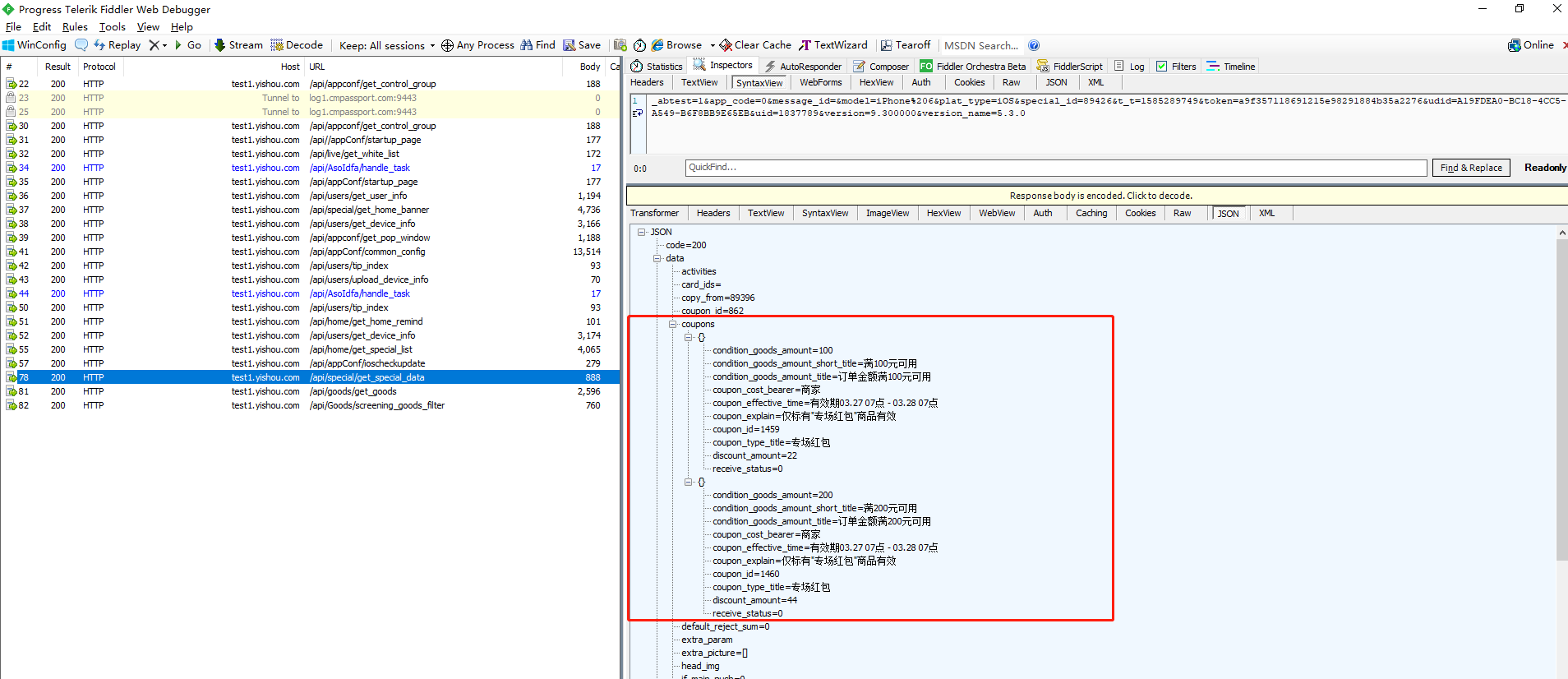Toggle Stream mode in toolbar
The width and height of the screenshot is (1568, 679).
click(x=238, y=45)
